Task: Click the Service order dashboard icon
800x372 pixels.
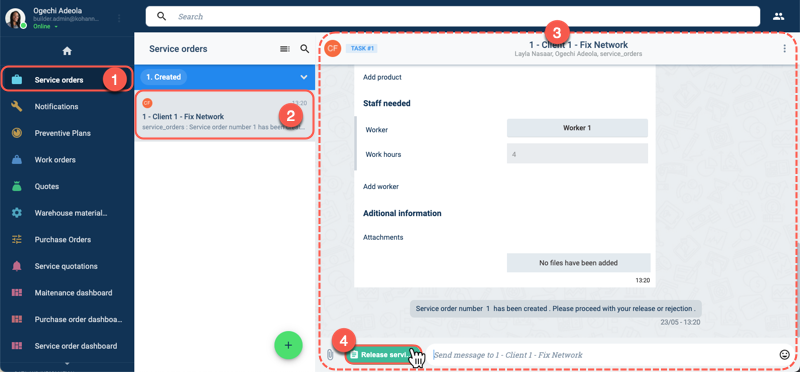Action: [17, 346]
